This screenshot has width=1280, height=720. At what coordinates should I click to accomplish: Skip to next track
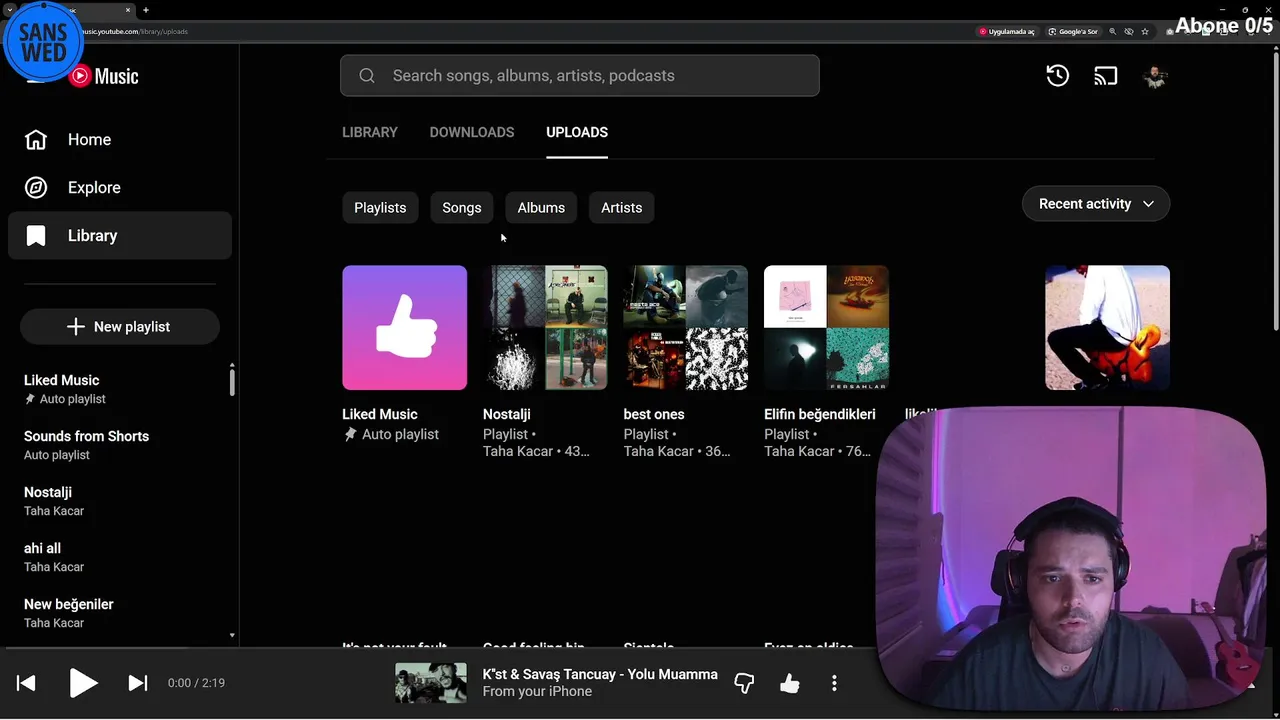tap(138, 683)
